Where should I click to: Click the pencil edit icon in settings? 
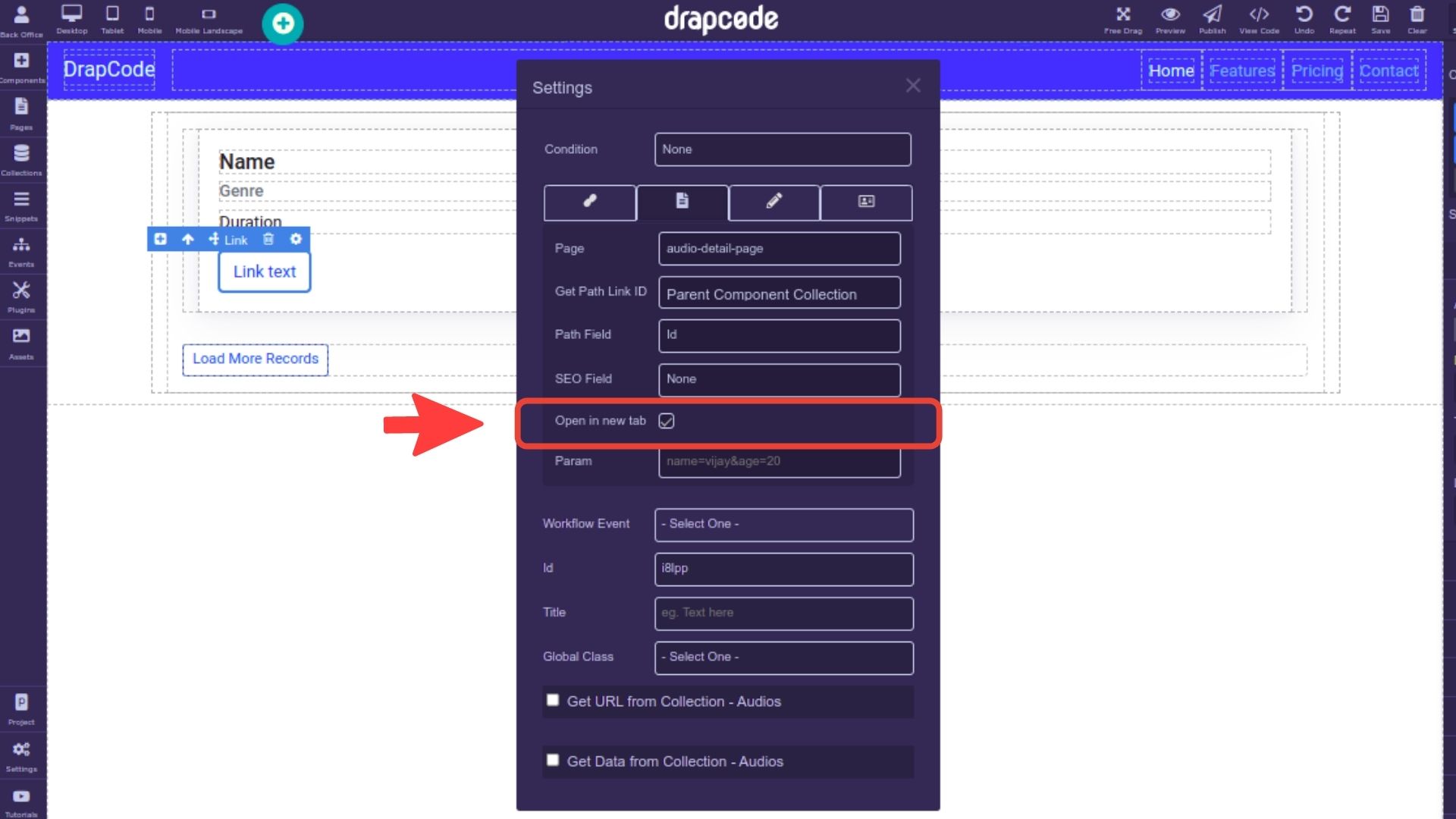point(774,201)
